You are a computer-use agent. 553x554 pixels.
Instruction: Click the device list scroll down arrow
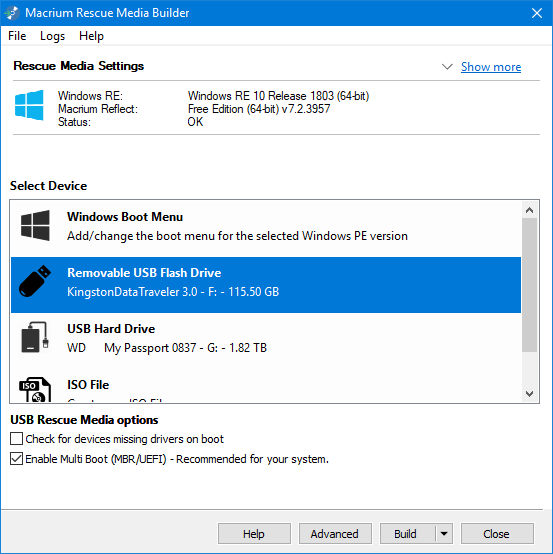tap(529, 393)
